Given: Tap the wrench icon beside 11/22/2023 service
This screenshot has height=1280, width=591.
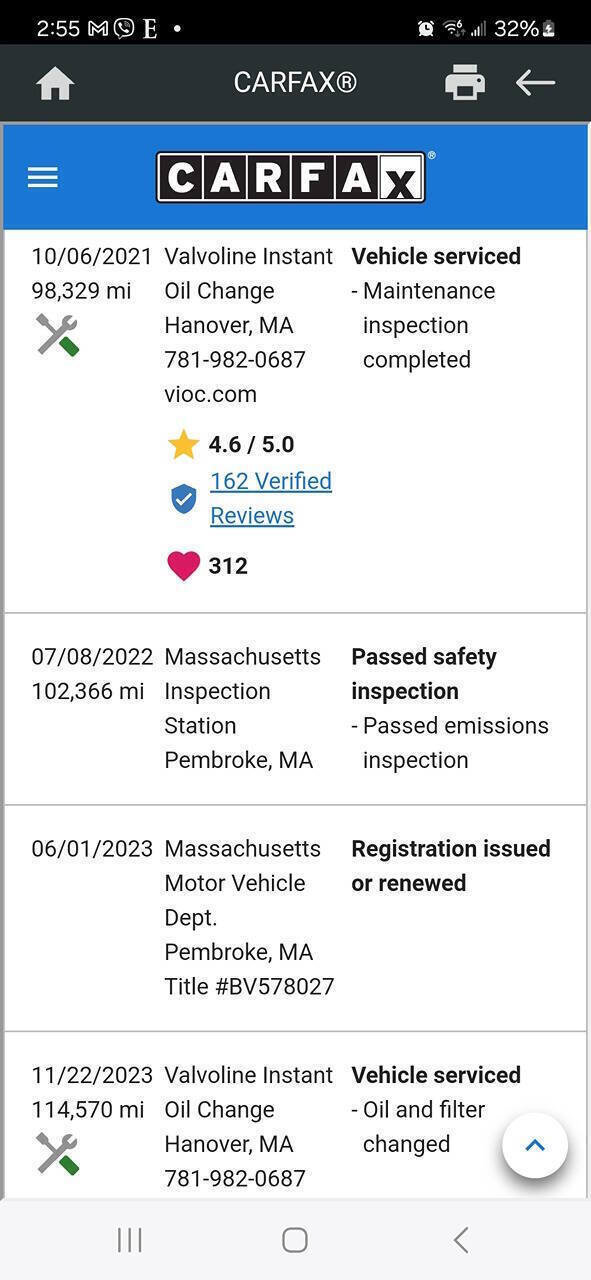Looking at the screenshot, I should point(57,1153).
